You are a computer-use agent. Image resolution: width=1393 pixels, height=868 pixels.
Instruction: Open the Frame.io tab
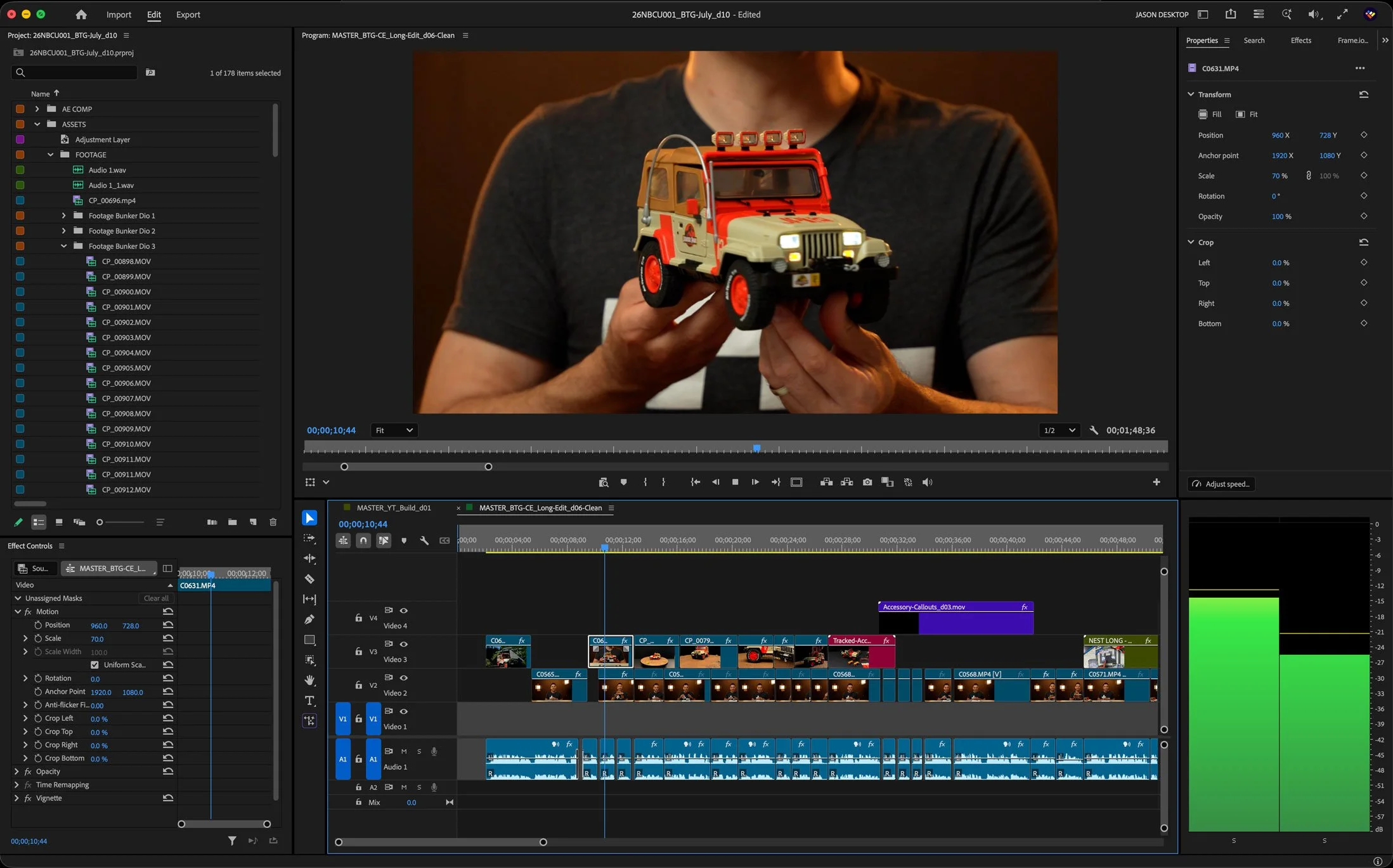[1352, 41]
